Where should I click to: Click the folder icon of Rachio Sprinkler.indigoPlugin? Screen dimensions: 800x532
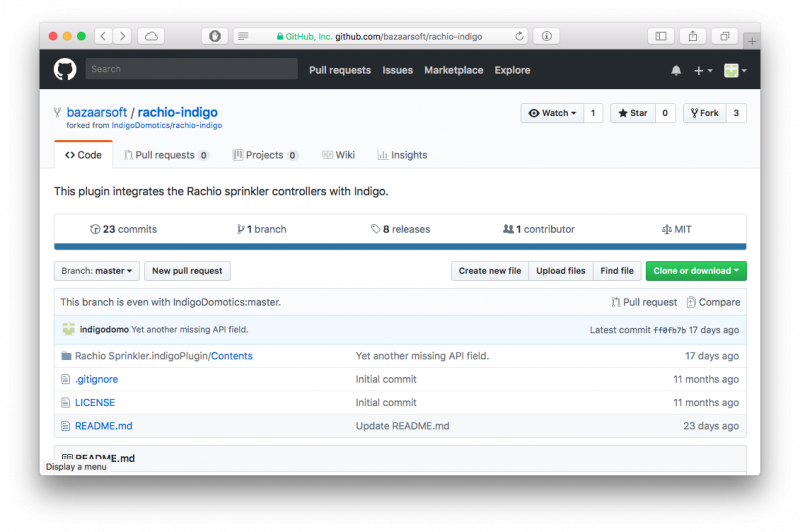click(66, 356)
